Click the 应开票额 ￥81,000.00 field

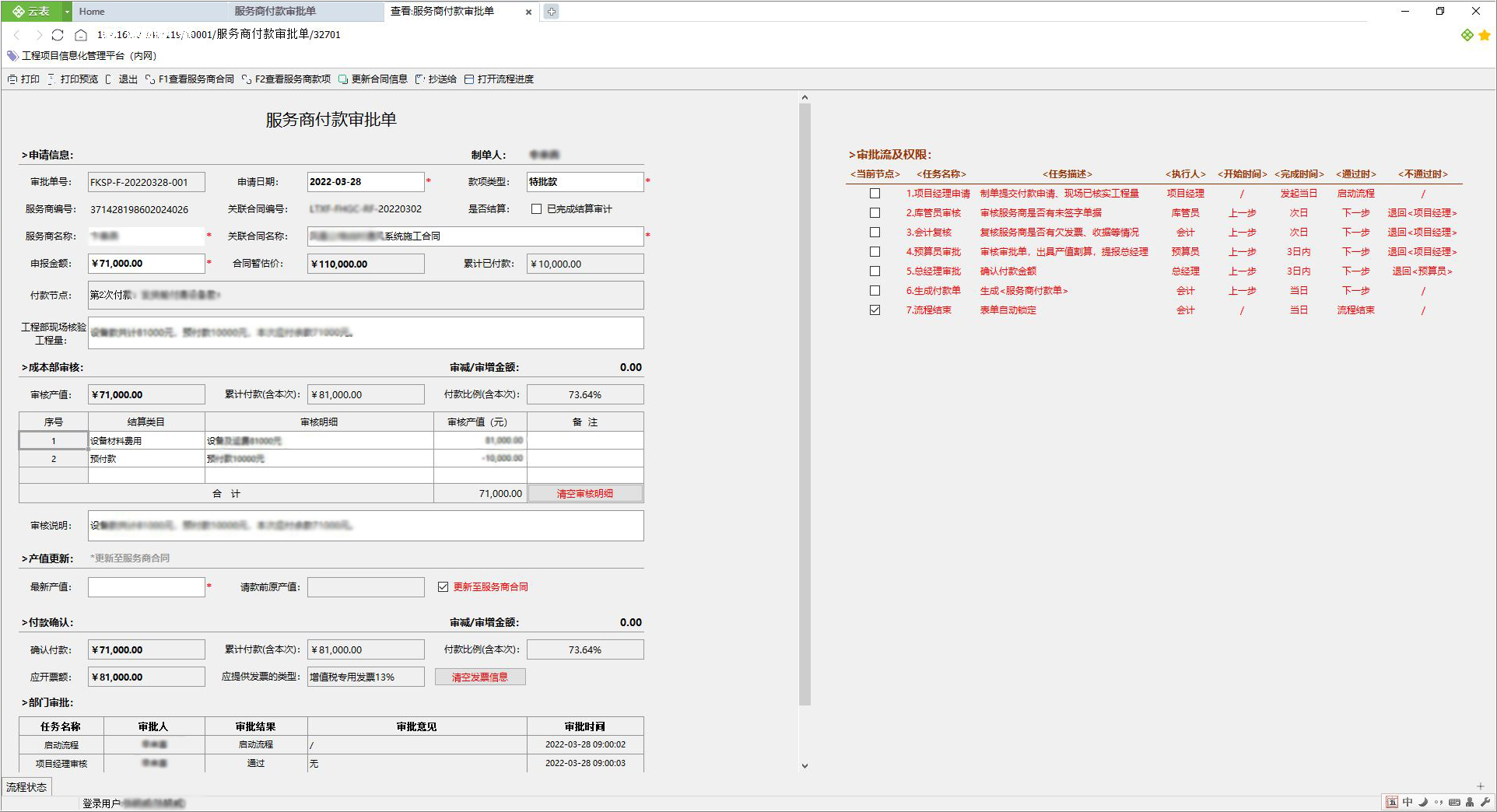[x=146, y=677]
